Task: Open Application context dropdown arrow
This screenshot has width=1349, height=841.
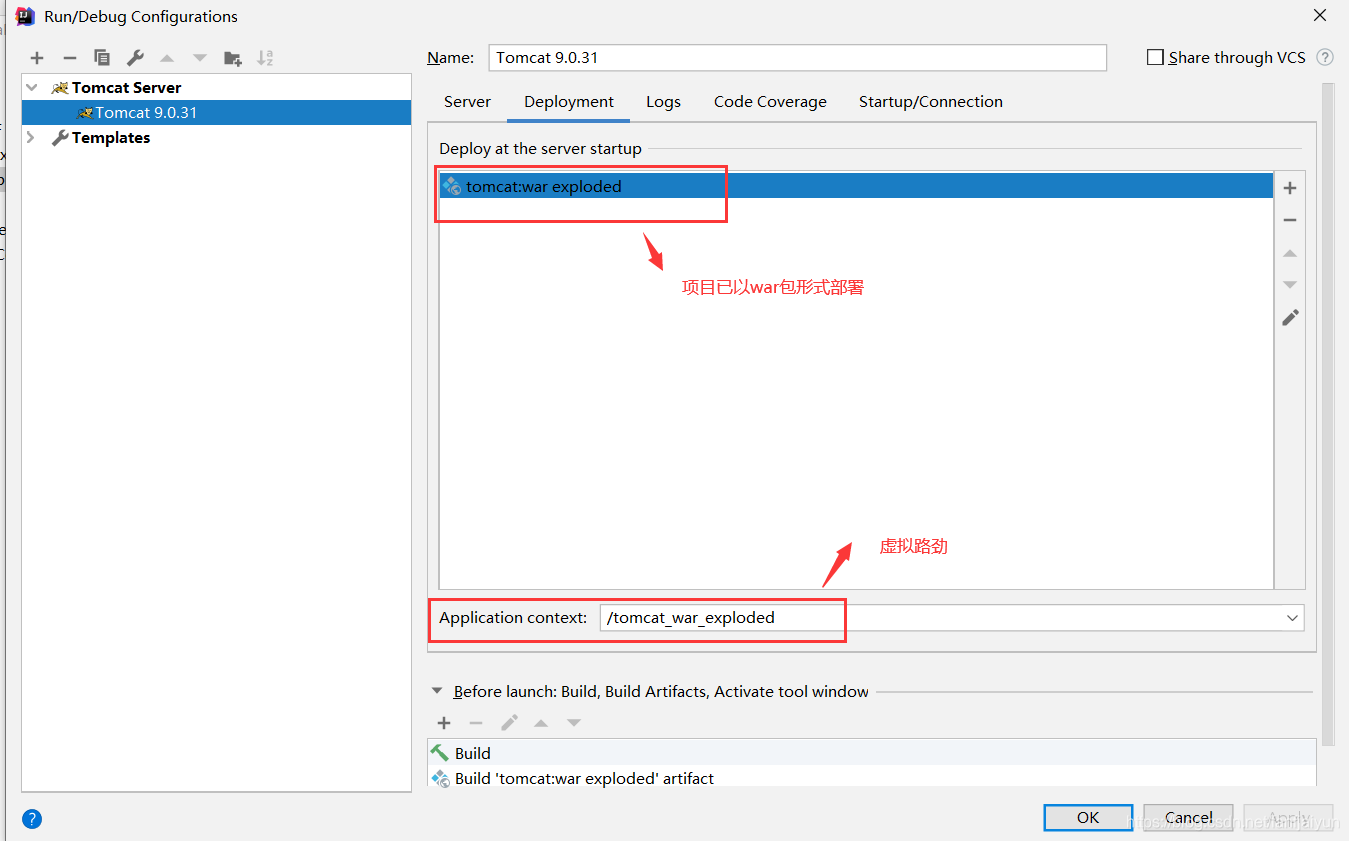Action: click(x=1292, y=618)
